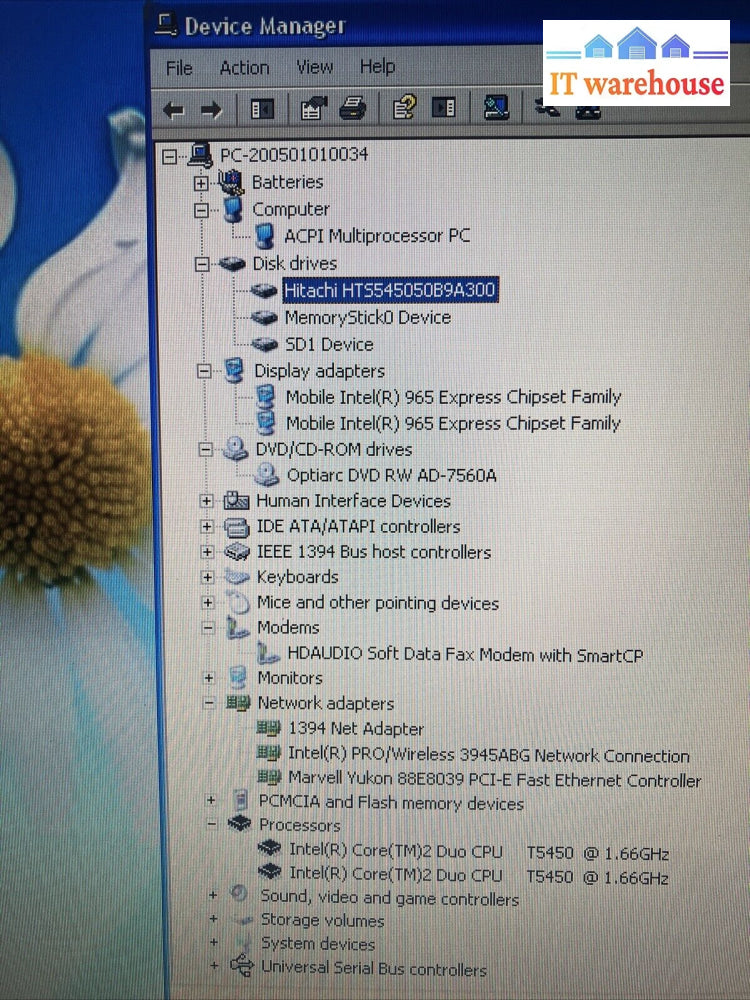Image resolution: width=750 pixels, height=1000 pixels.
Task: Click the Batteries category icon
Action: click(x=231, y=182)
